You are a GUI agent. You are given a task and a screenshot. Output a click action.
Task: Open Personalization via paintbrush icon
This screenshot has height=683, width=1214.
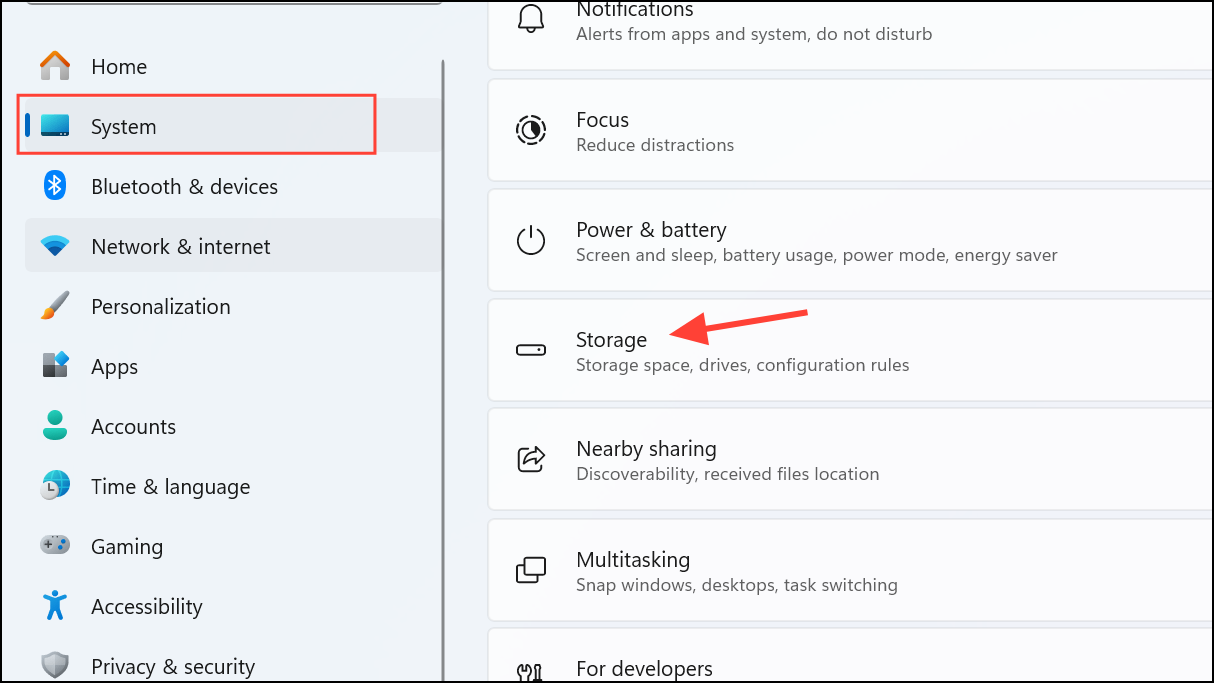(x=55, y=306)
